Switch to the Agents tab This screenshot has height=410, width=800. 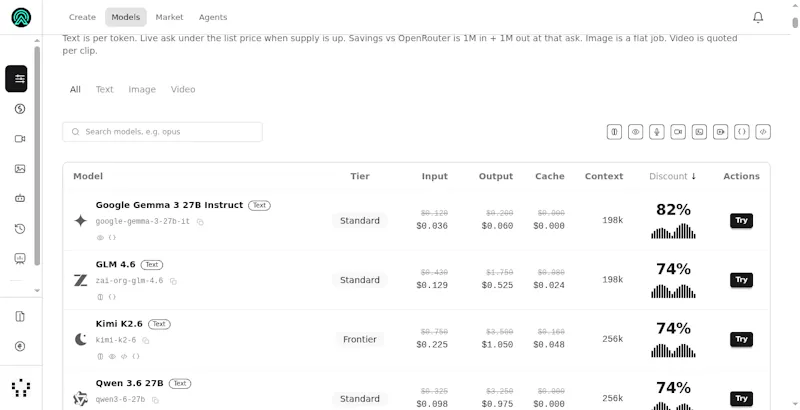pyautogui.click(x=213, y=17)
